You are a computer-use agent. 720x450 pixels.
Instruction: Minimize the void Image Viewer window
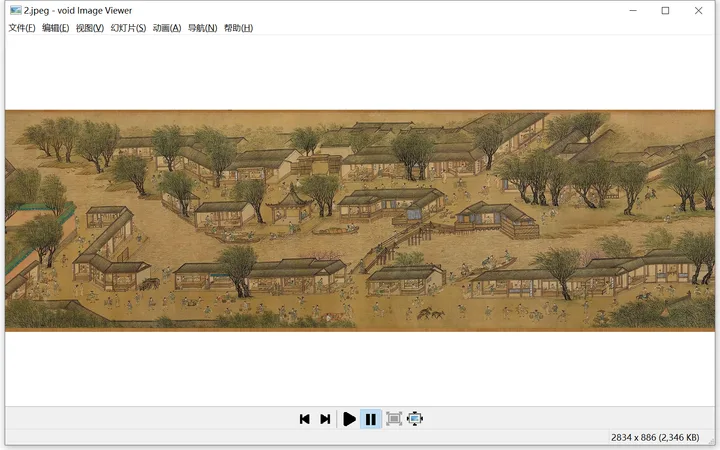coord(633,10)
